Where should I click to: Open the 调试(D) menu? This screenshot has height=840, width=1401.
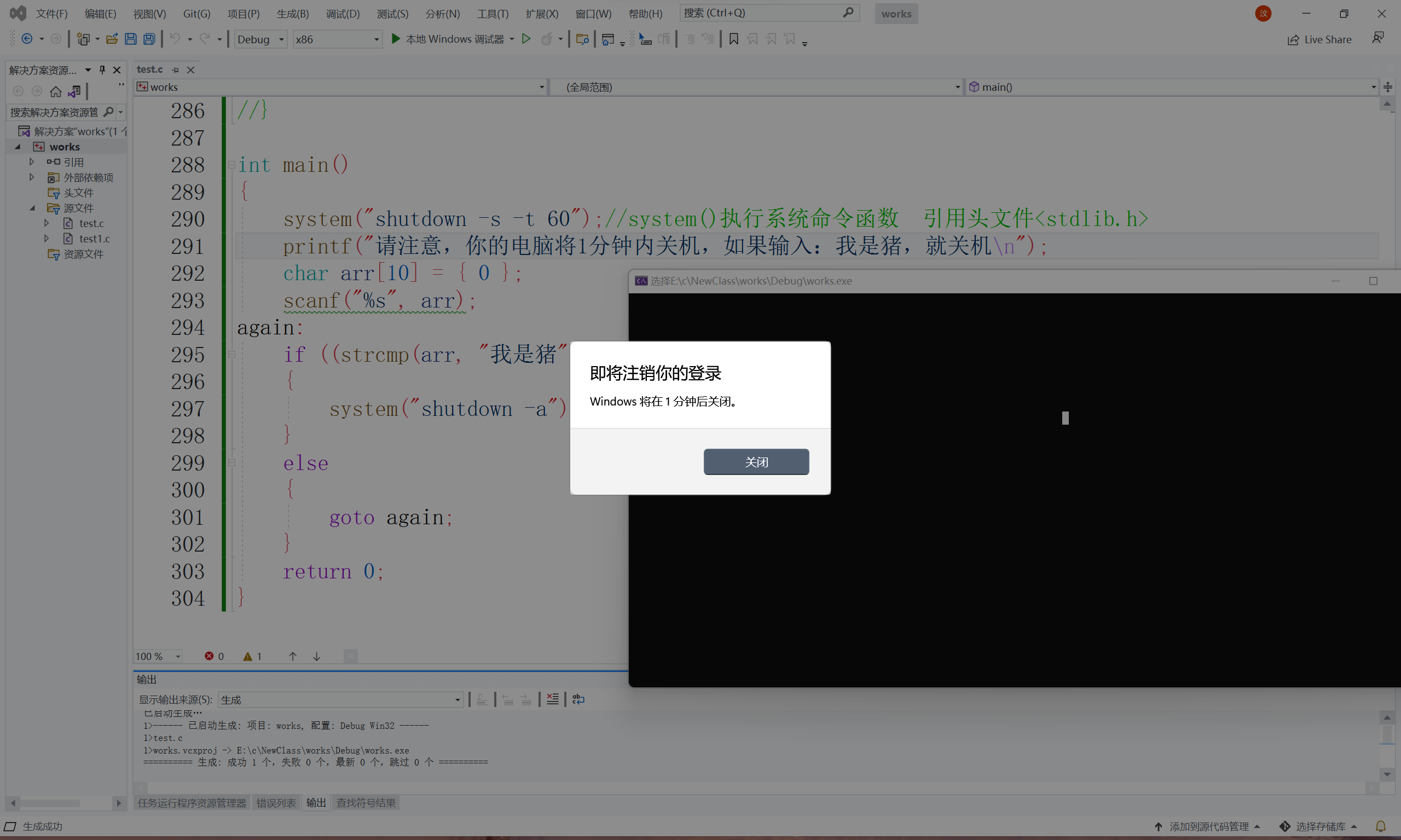[343, 14]
